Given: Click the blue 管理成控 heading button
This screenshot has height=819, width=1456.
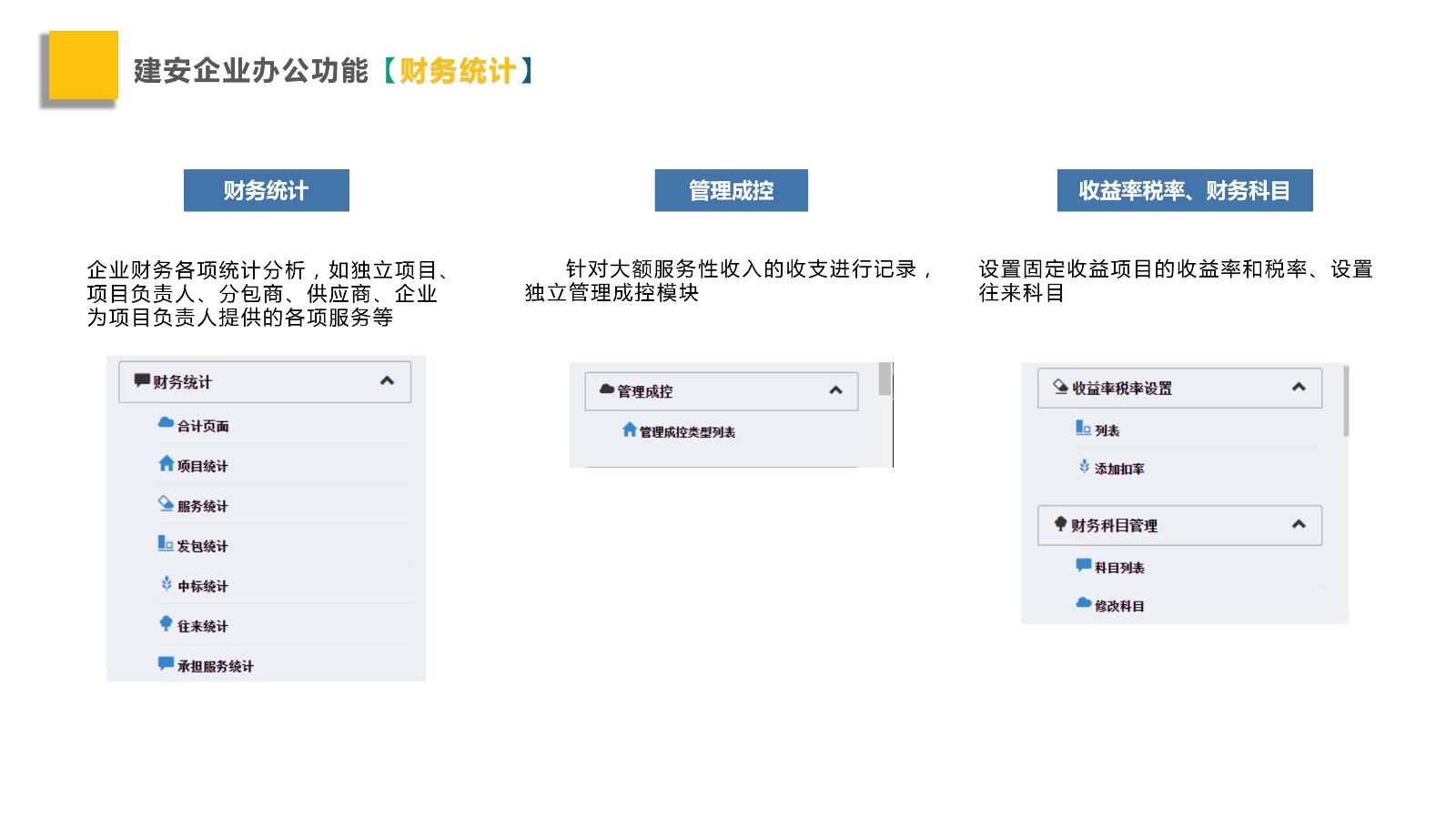Looking at the screenshot, I should click(x=732, y=190).
